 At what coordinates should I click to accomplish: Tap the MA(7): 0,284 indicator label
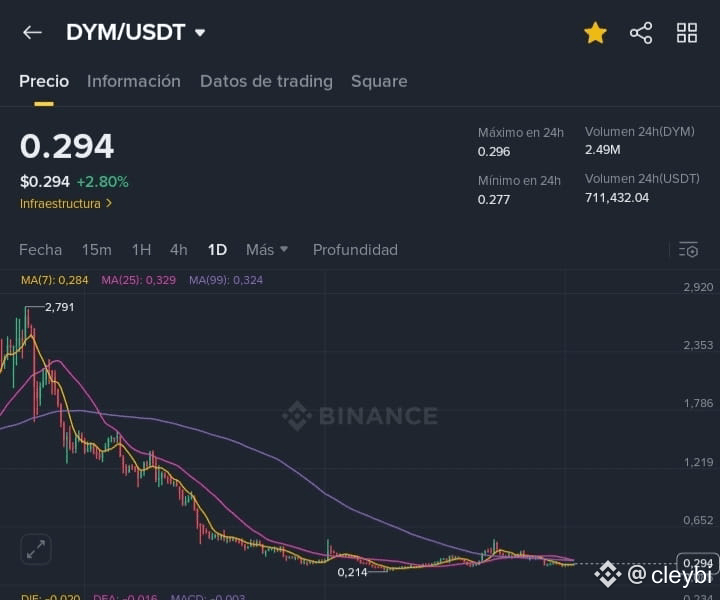point(54,280)
